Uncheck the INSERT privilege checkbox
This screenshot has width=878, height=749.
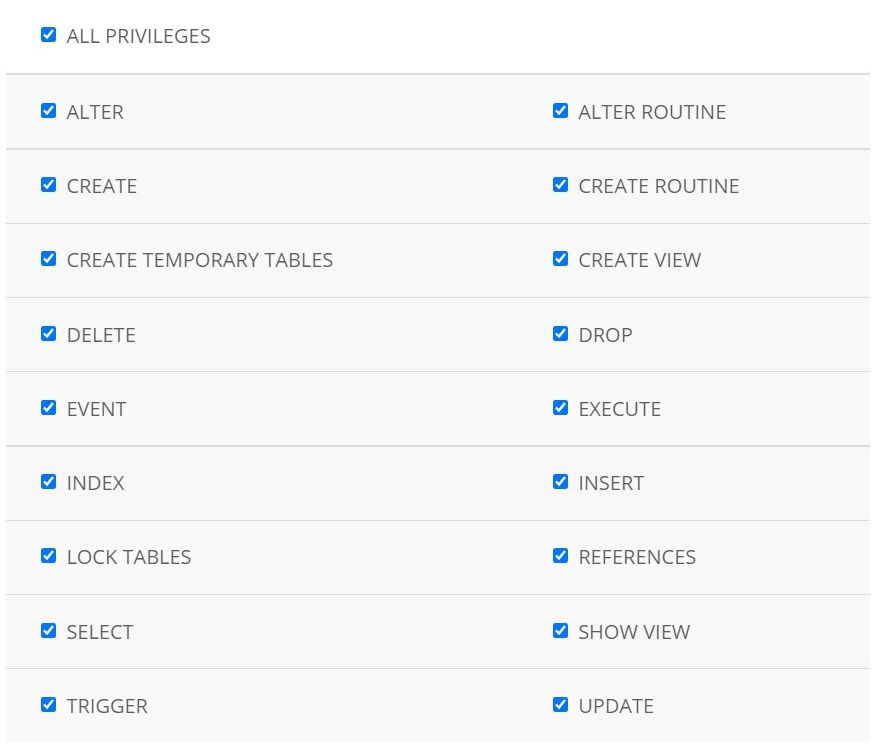point(560,482)
